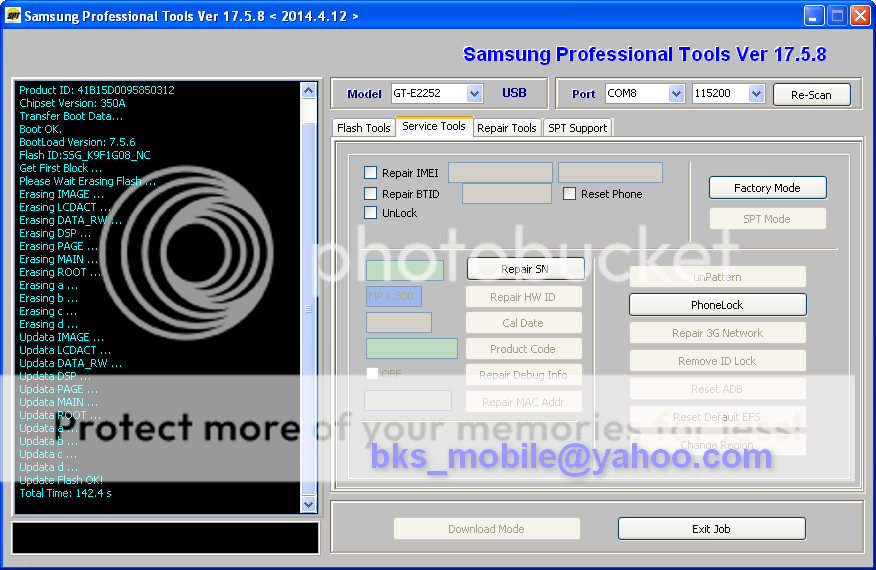This screenshot has height=570, width=876.
Task: Click the Re-Scan button
Action: (x=812, y=94)
